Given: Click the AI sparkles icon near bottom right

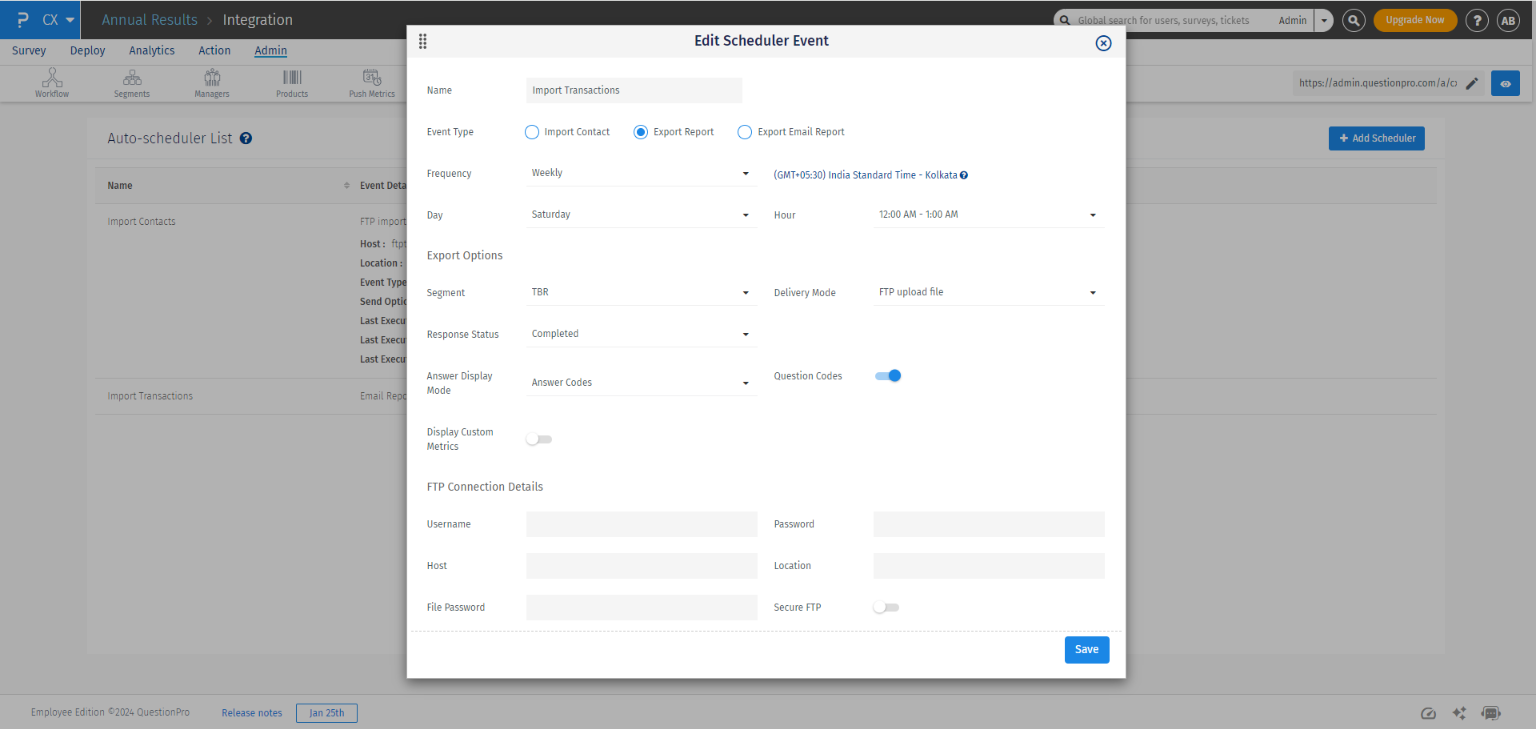Looking at the screenshot, I should click(1459, 713).
